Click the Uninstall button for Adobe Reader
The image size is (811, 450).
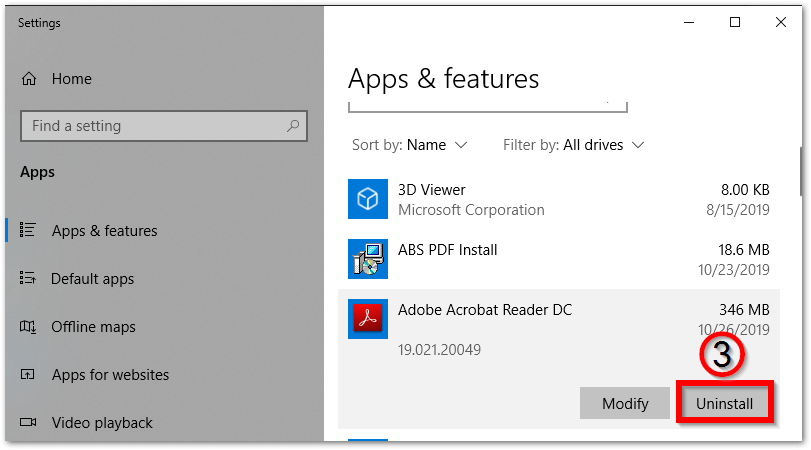click(724, 403)
